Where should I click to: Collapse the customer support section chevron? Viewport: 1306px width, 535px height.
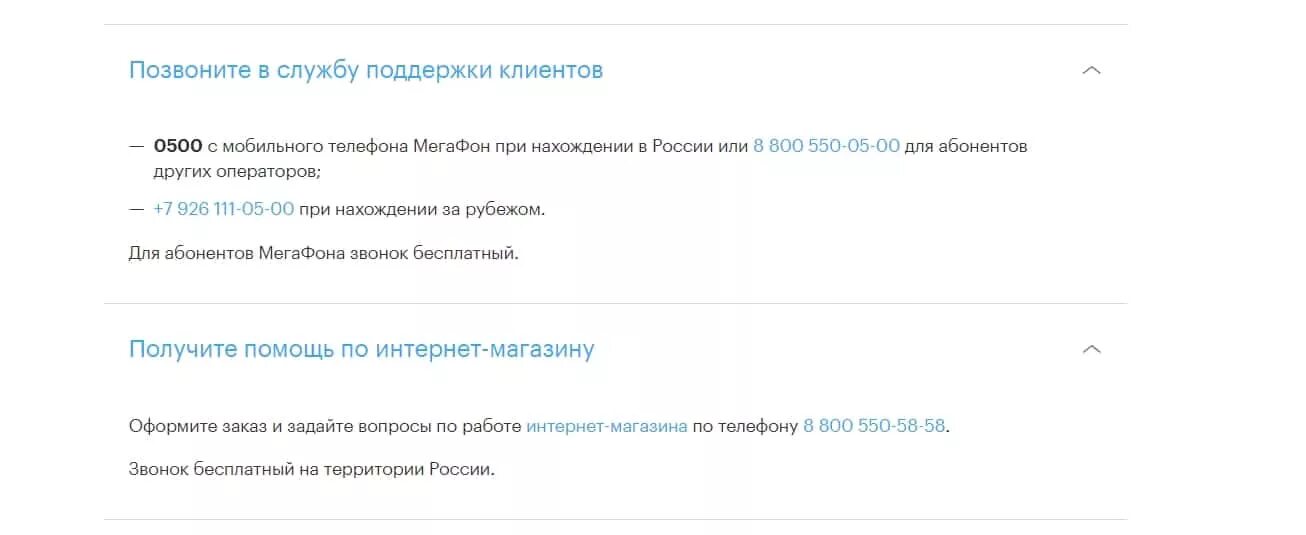pos(1092,71)
